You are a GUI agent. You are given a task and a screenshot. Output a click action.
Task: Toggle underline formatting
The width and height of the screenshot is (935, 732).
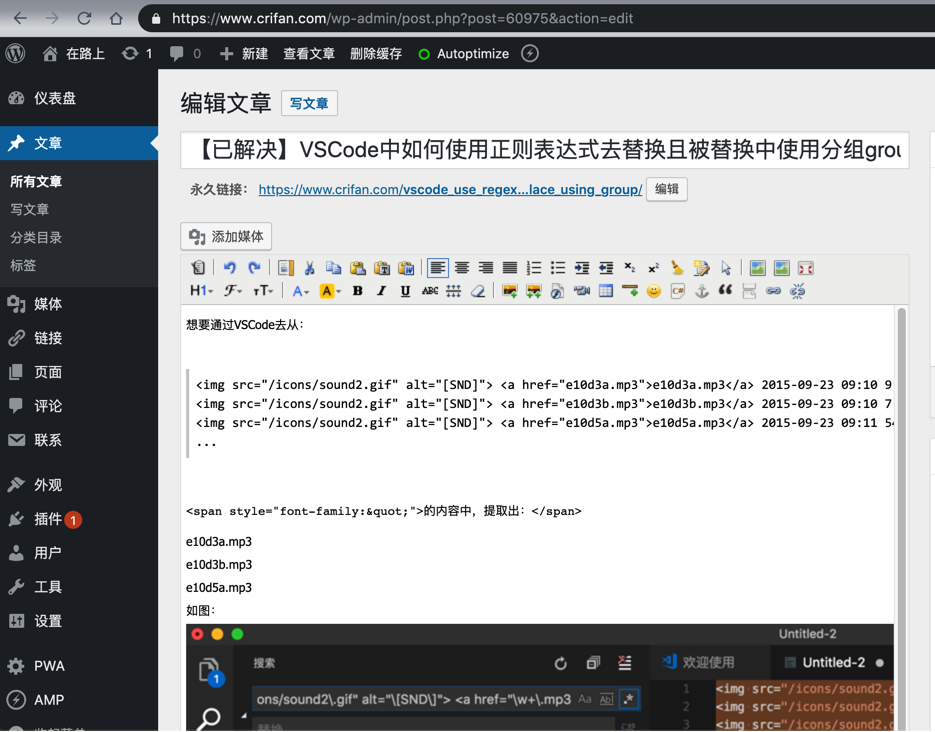click(405, 291)
